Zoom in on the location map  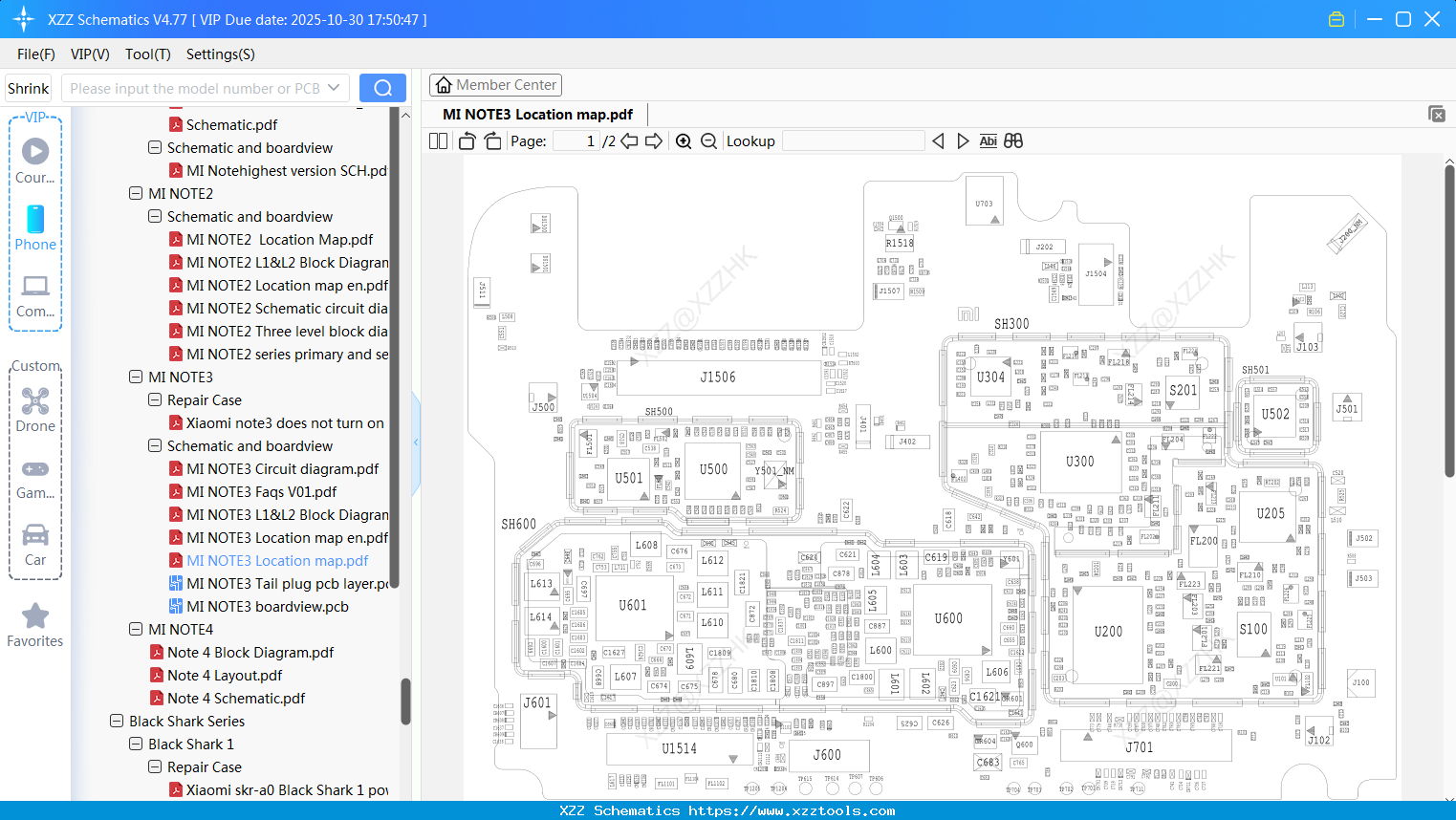pos(684,140)
